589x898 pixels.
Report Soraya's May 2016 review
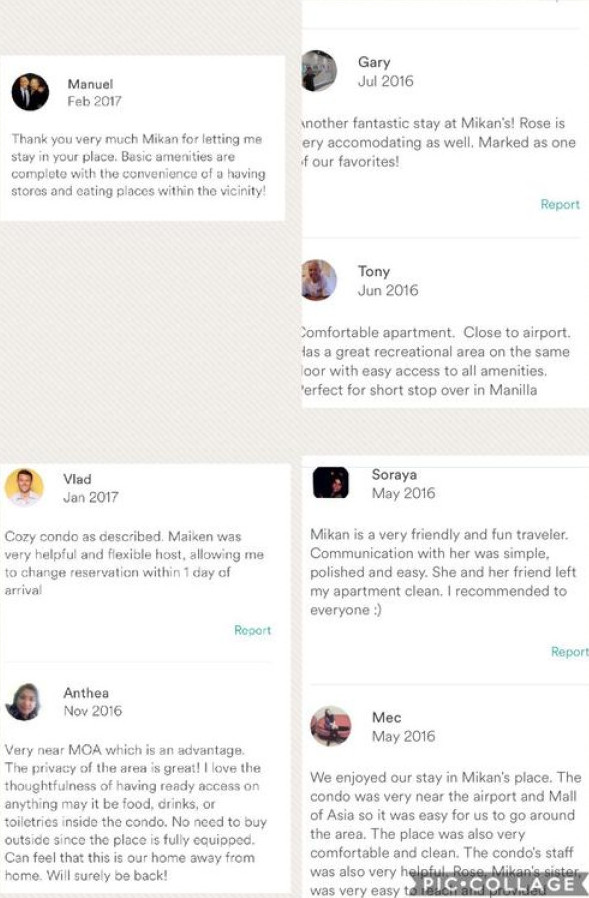coord(570,652)
